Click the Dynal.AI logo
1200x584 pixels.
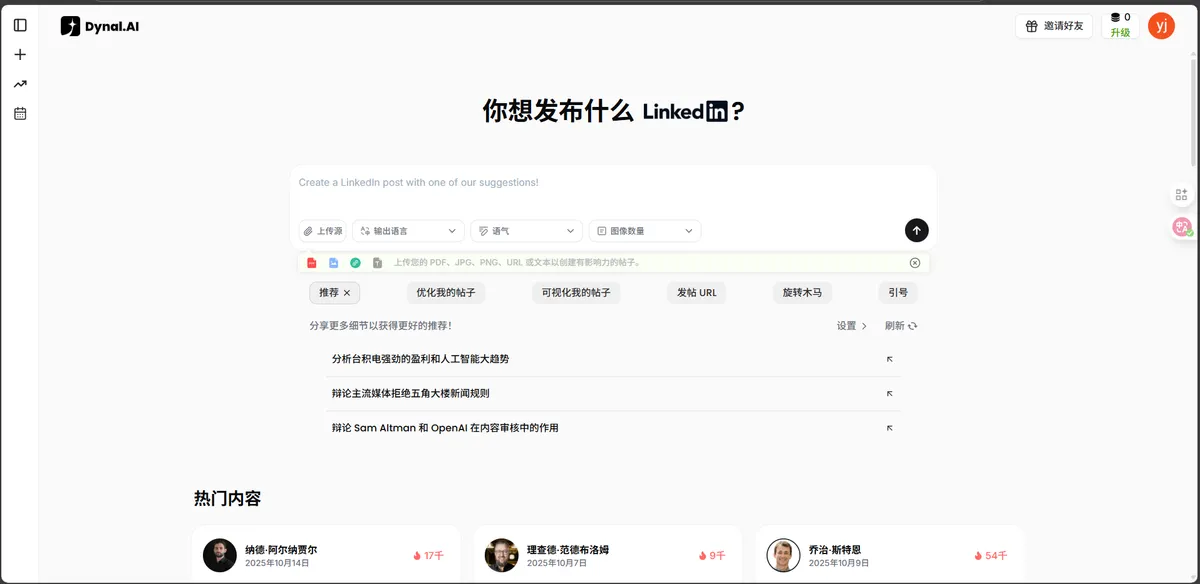pyautogui.click(x=100, y=26)
